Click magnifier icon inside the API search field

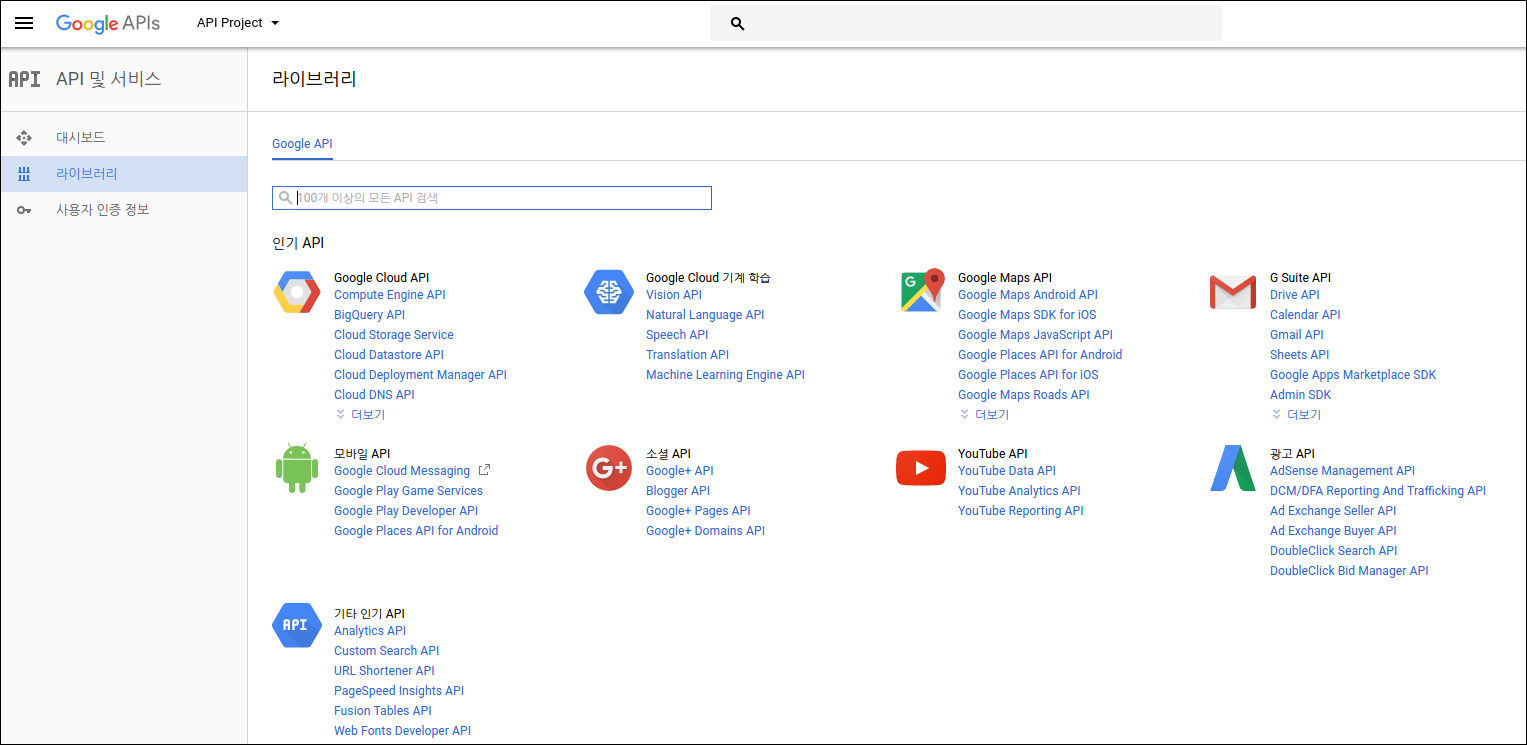(x=286, y=198)
